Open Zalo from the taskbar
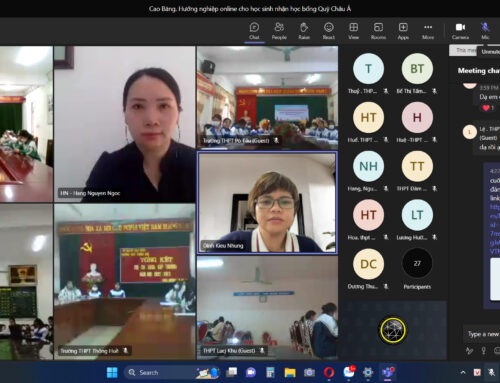The height and width of the screenshot is (383, 500). (x=349, y=372)
